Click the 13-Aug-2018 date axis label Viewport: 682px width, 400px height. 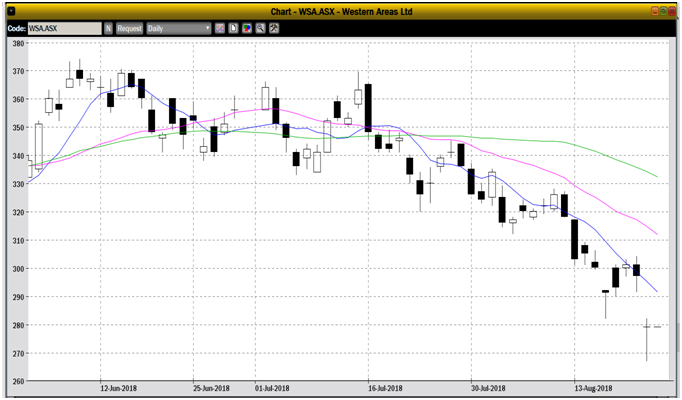click(593, 388)
